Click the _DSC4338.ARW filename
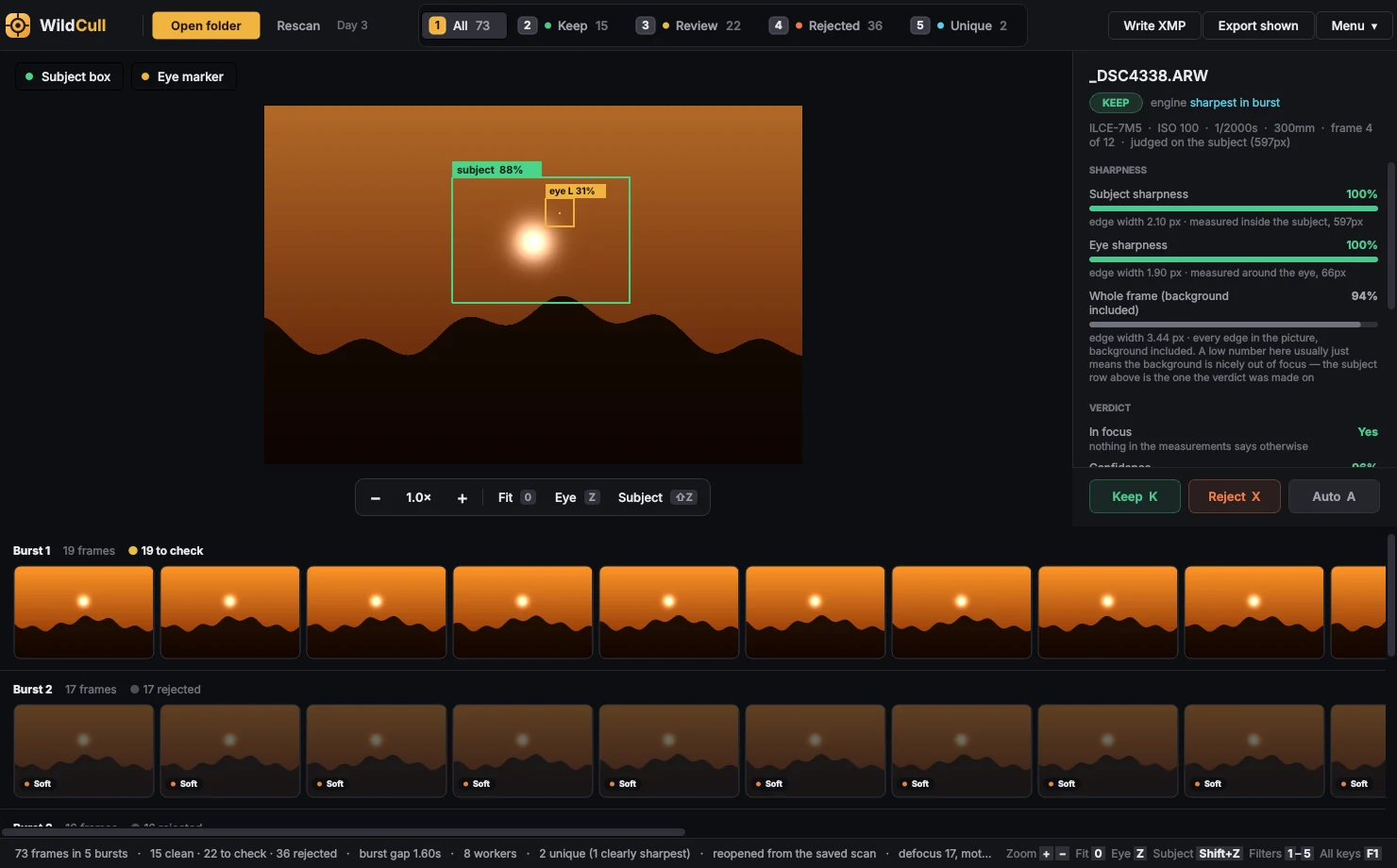 point(1149,75)
